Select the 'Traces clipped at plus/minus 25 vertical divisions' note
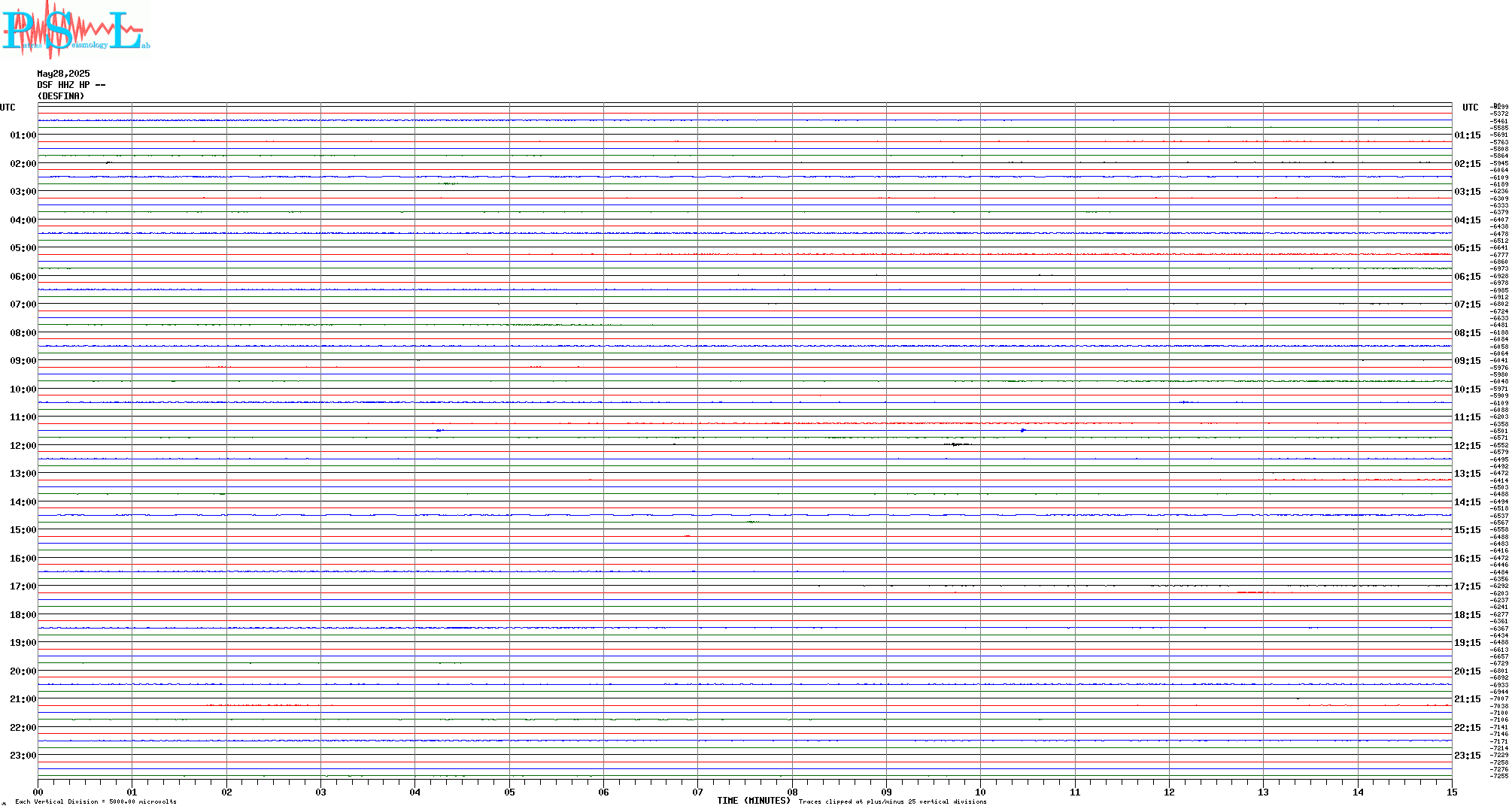This screenshot has width=1512, height=812. (893, 801)
